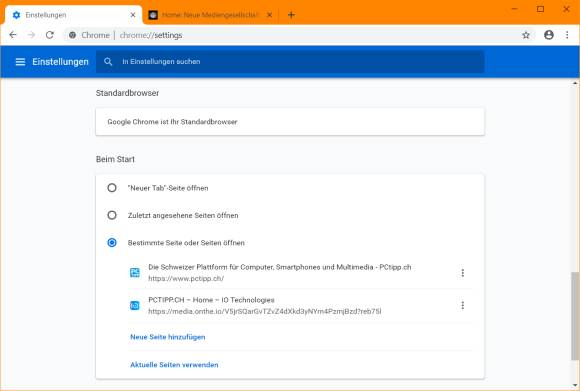
Task: Focus the In Einstellungen suchen field
Action: pyautogui.click(x=290, y=62)
